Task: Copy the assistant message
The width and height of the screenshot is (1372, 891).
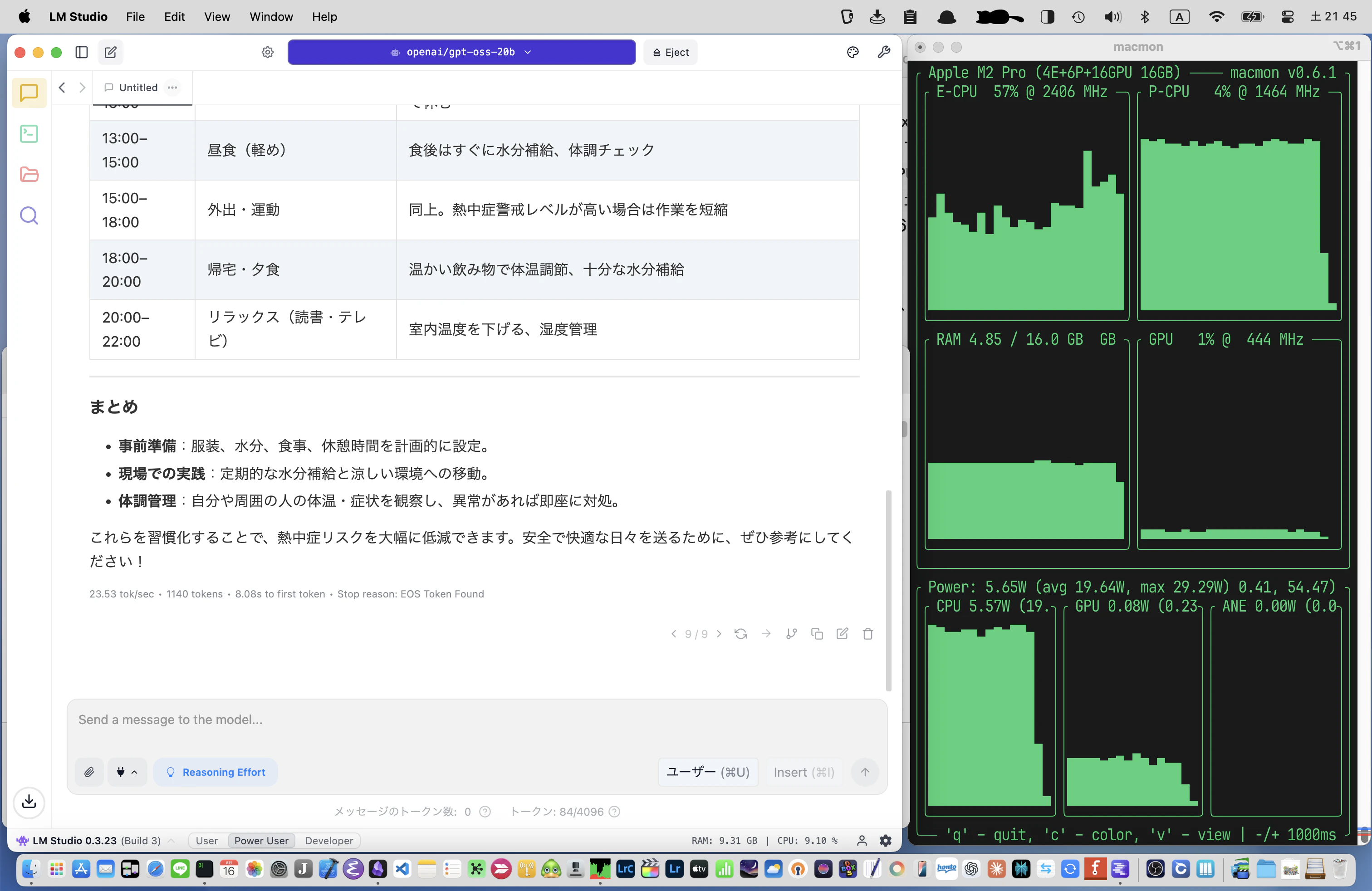Action: (x=817, y=634)
